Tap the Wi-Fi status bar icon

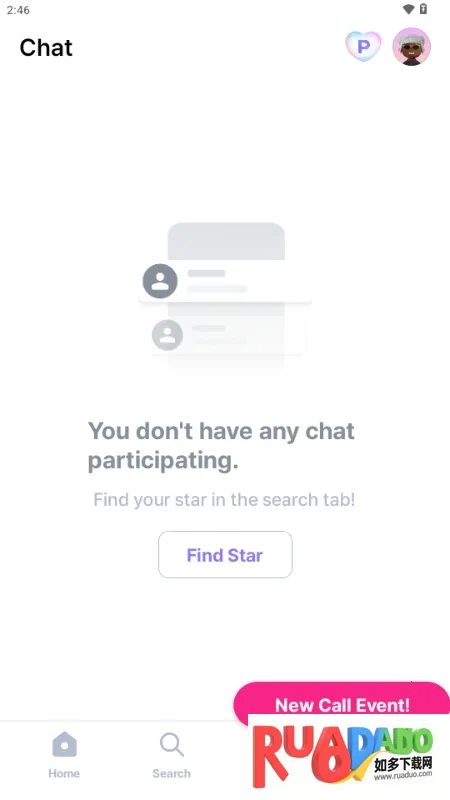408,9
